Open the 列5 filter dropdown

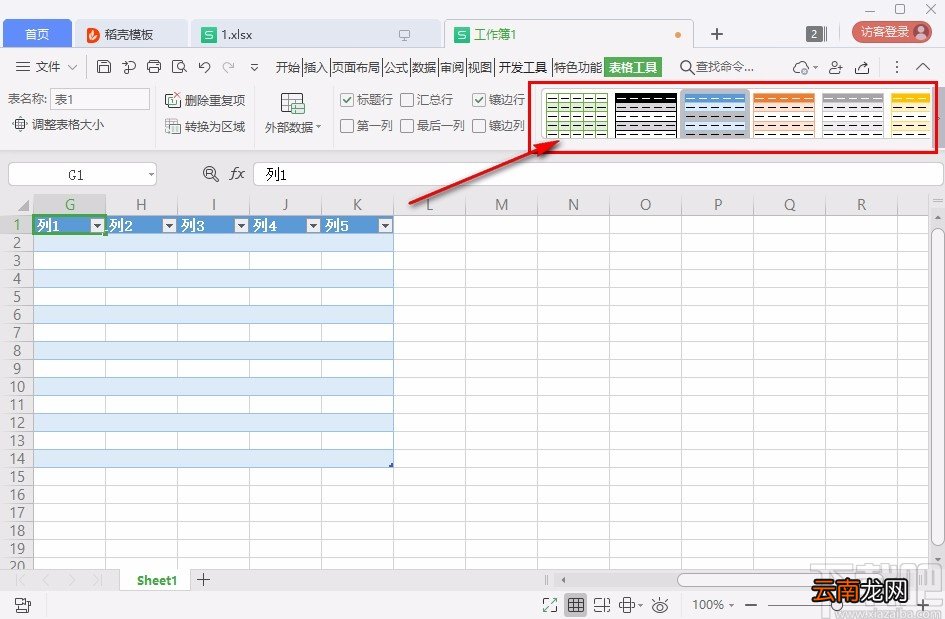coord(385,225)
